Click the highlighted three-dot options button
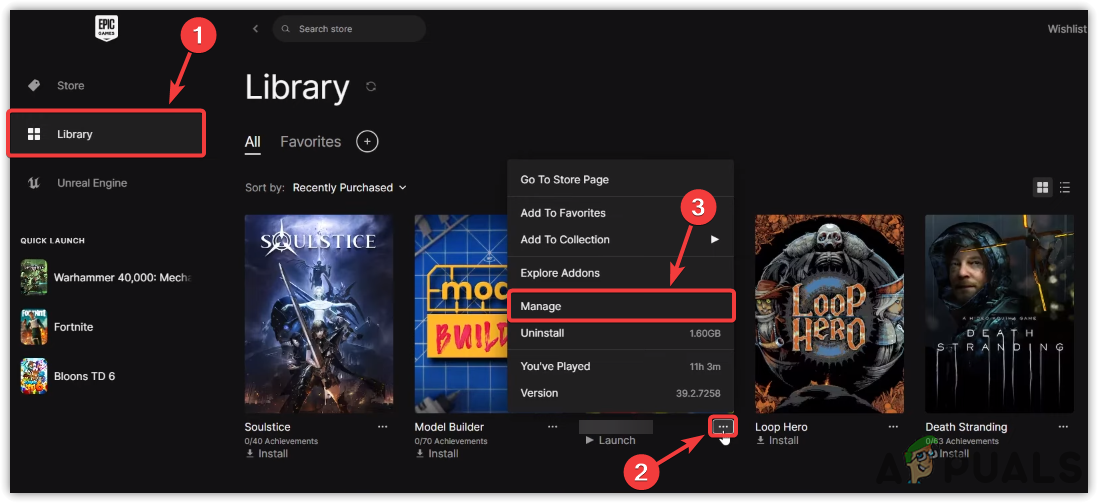1098x503 pixels. tap(723, 427)
